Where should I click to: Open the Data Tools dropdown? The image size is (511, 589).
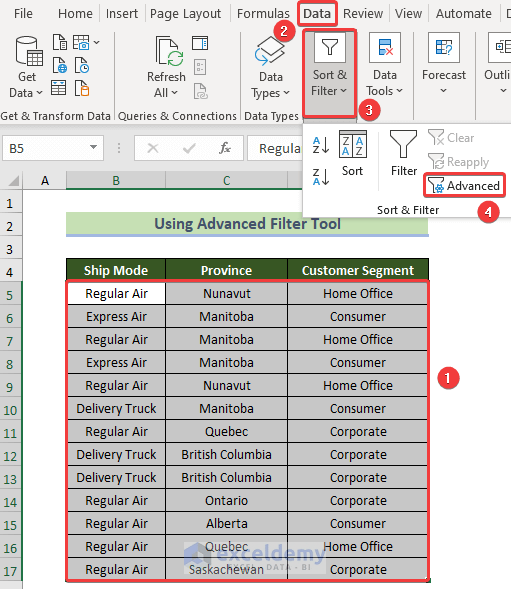coord(384,66)
